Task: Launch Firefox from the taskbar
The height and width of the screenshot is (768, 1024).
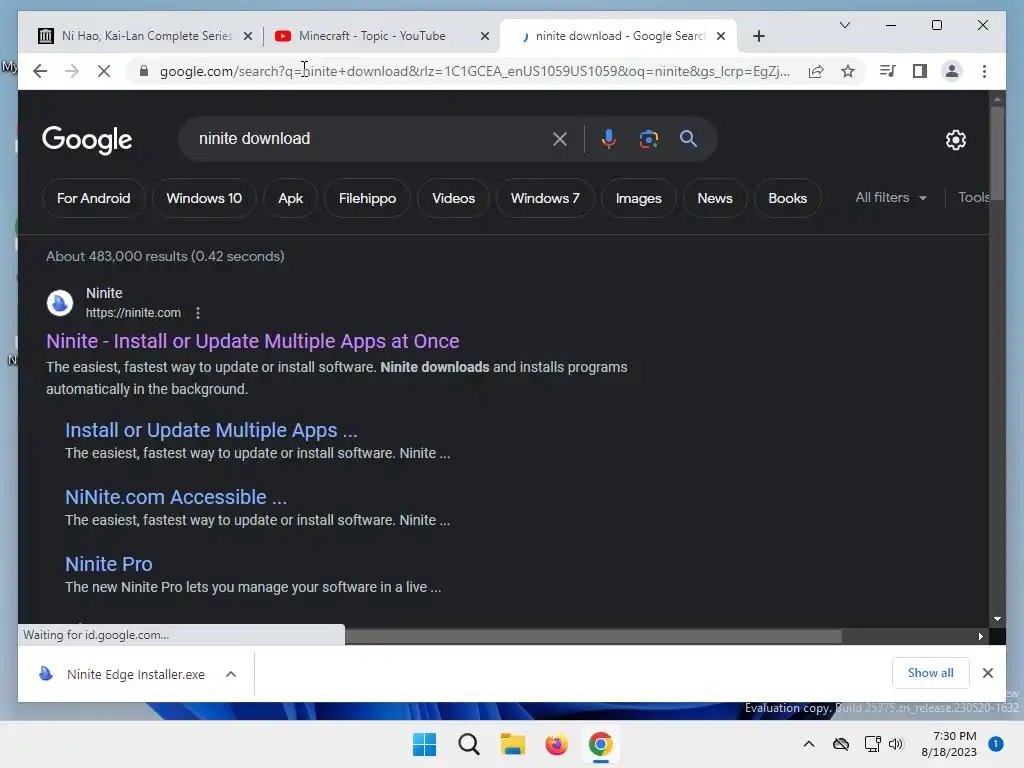Action: pyautogui.click(x=556, y=744)
